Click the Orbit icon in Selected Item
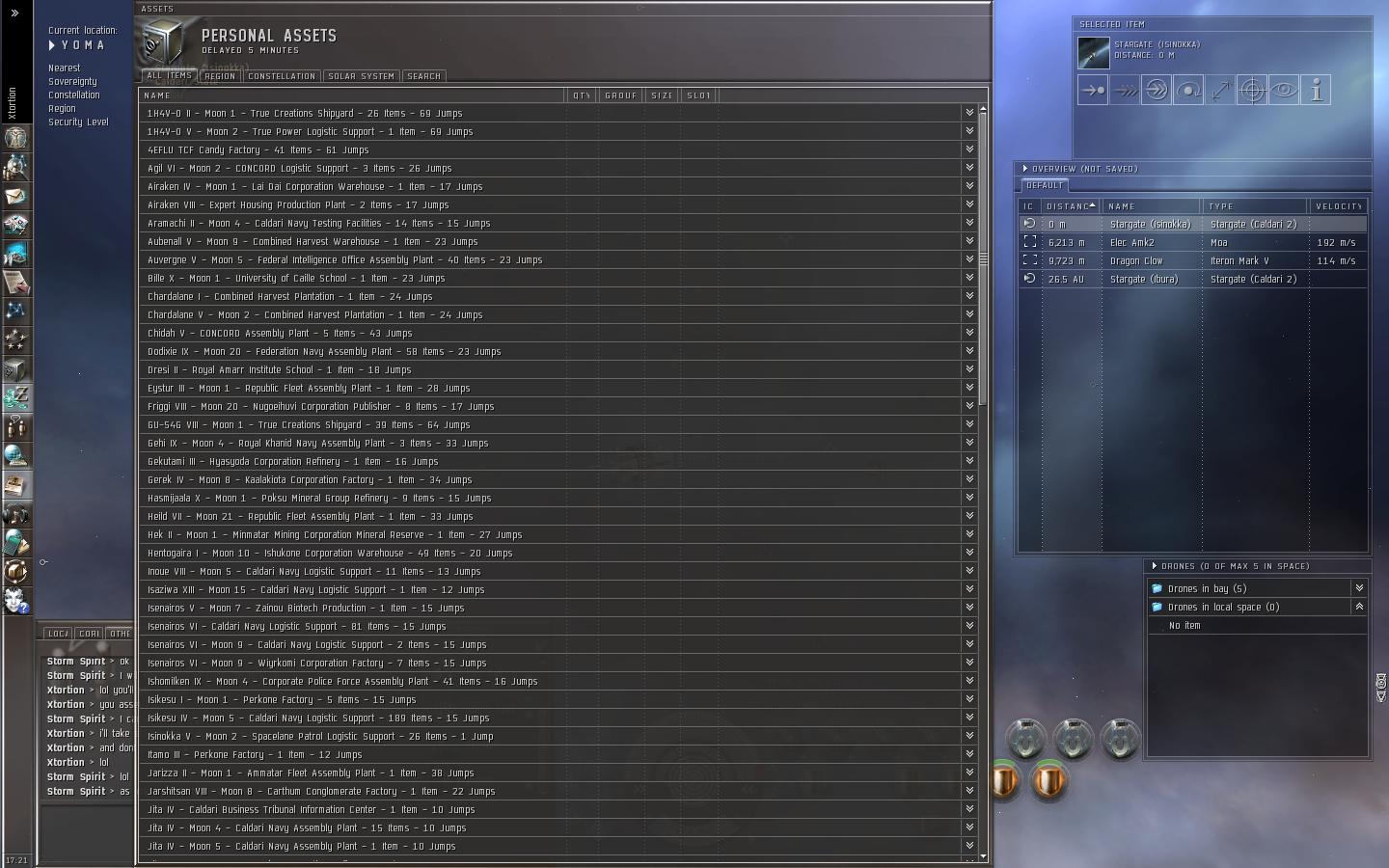Image resolution: width=1389 pixels, height=868 pixels. pyautogui.click(x=1188, y=90)
